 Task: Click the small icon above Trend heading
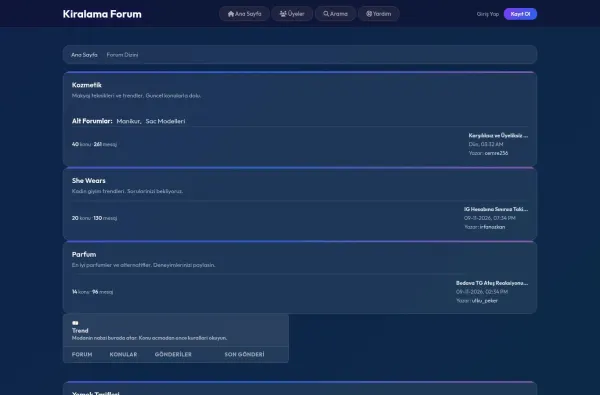click(75, 323)
